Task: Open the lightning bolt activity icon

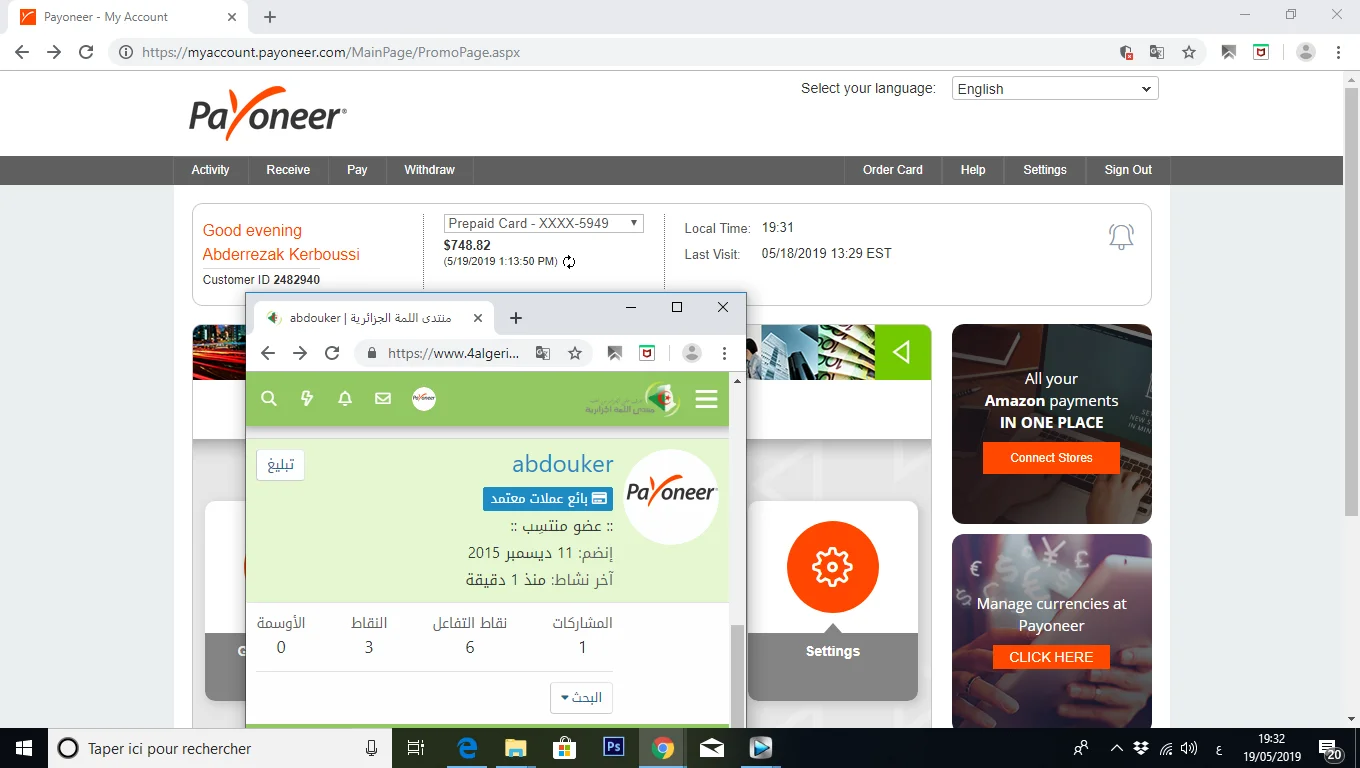Action: (307, 399)
